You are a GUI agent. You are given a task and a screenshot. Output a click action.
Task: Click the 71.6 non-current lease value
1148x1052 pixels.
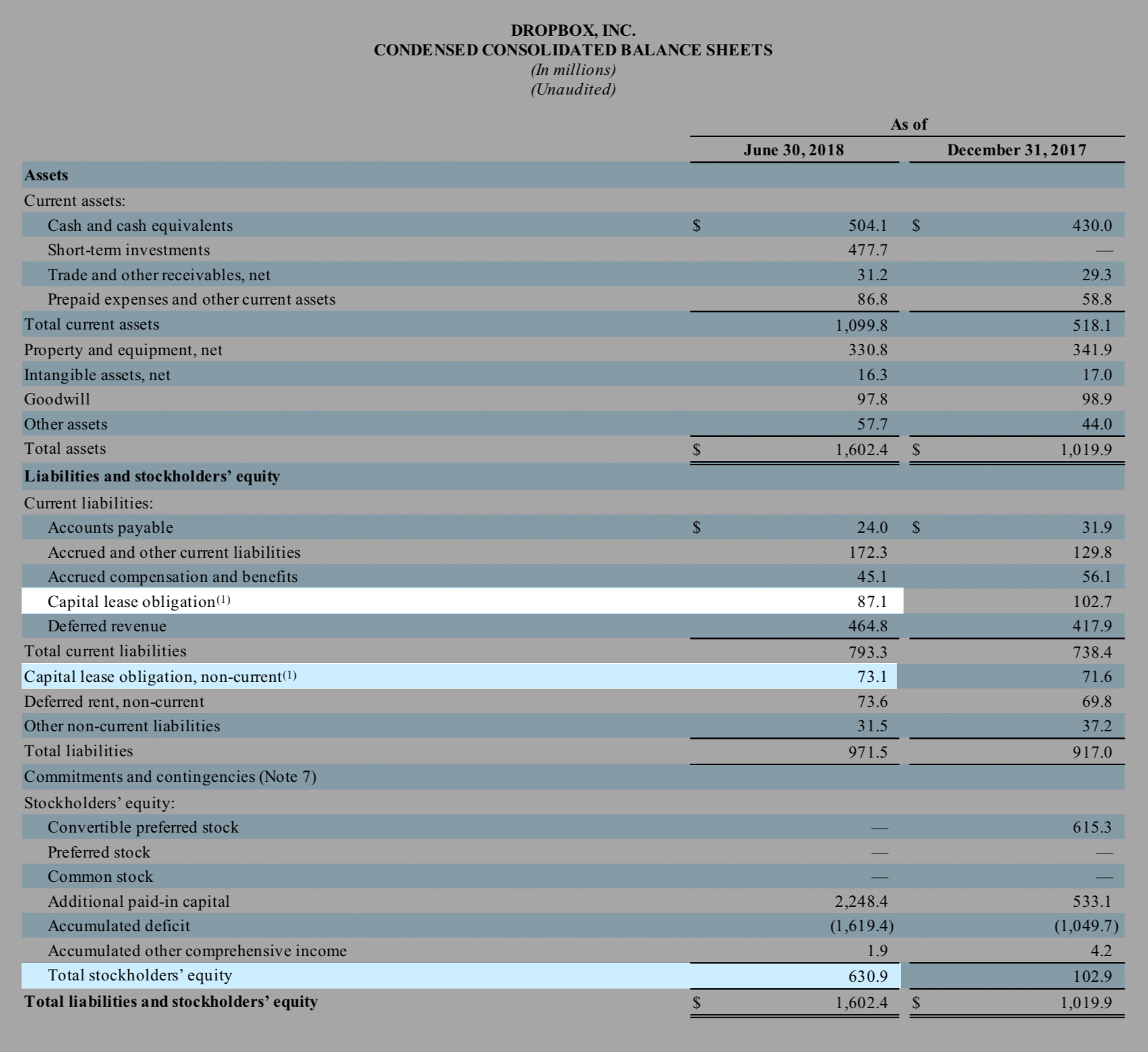1097,677
